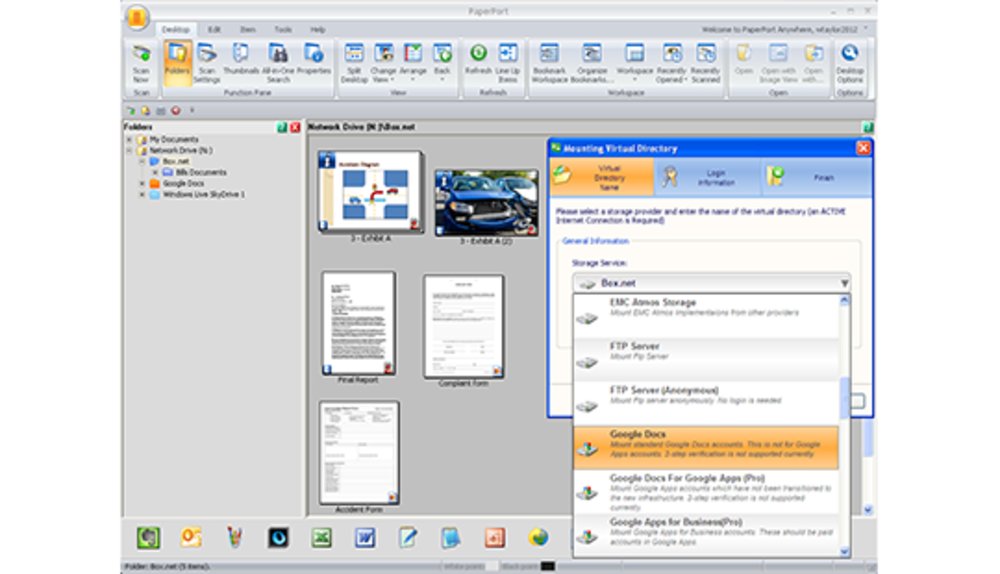
Task: Close the Folders pane with red X
Action: (x=295, y=128)
